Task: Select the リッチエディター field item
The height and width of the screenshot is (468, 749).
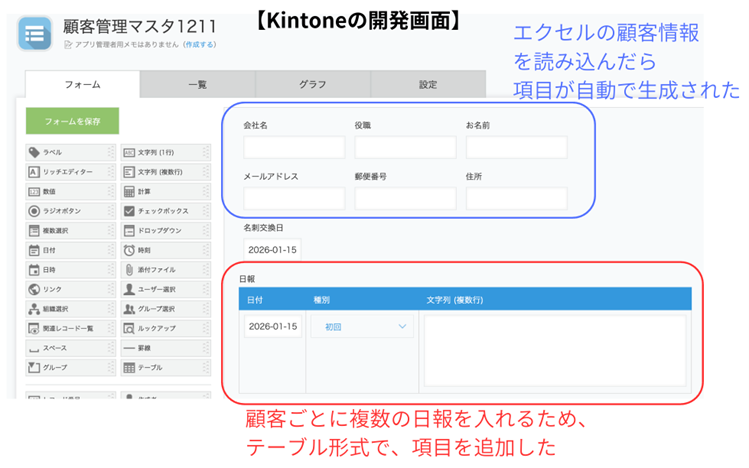Action: click(68, 172)
